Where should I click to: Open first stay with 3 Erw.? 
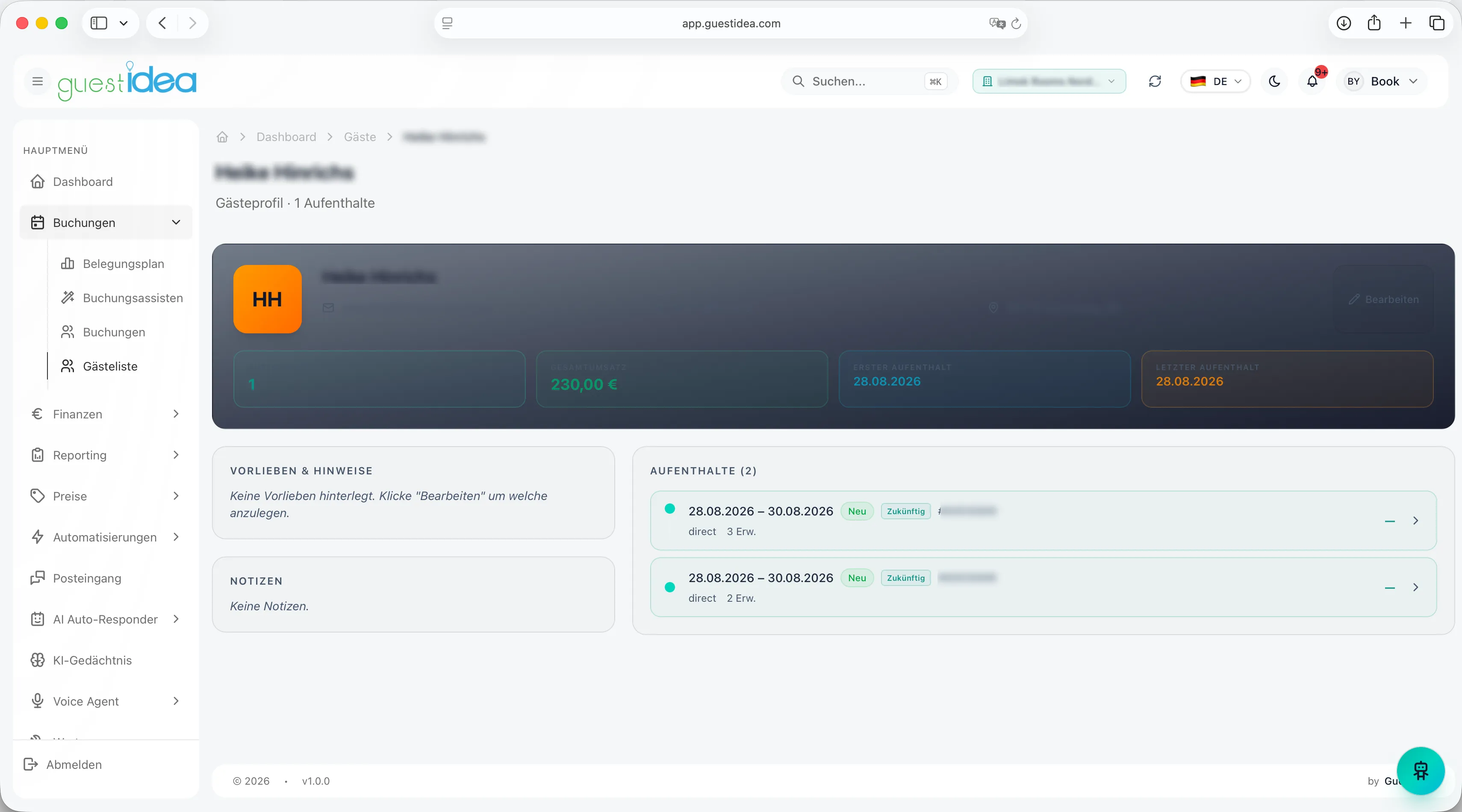(x=1043, y=521)
